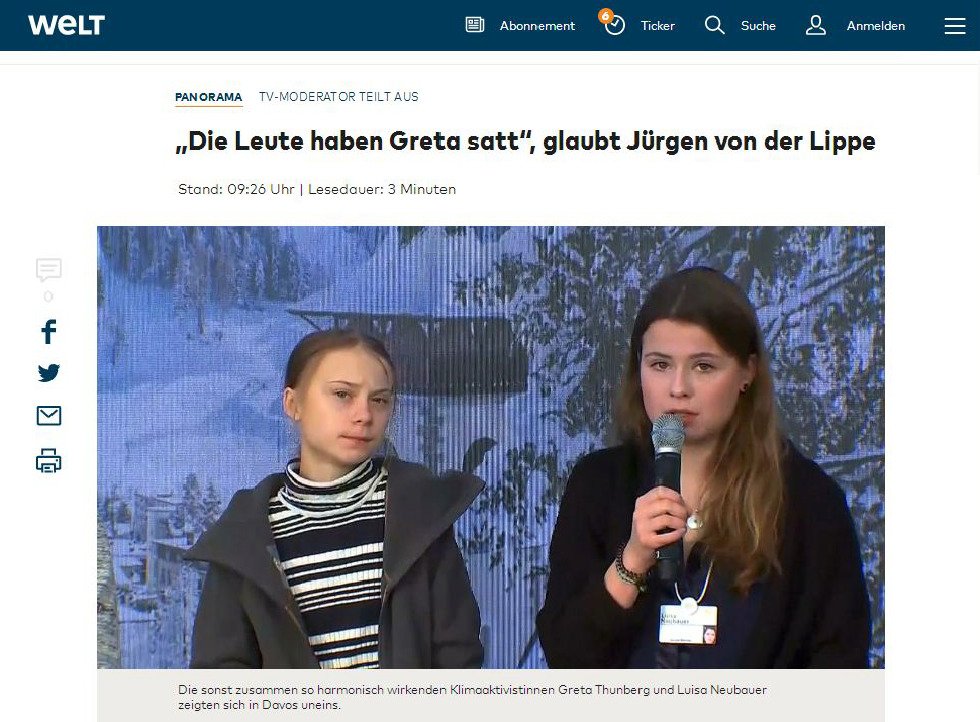Click the WELT logo
This screenshot has height=722, width=980.
[66, 25]
